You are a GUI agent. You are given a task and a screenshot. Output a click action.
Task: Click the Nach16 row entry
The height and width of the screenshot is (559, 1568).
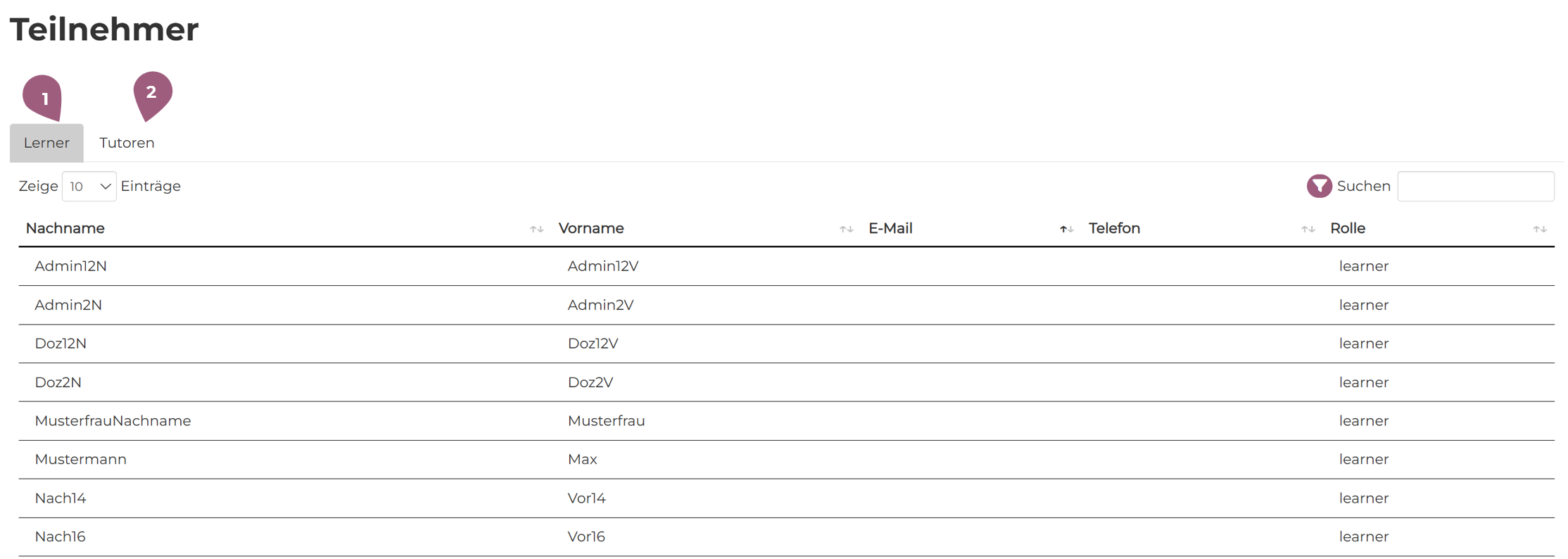(x=61, y=536)
